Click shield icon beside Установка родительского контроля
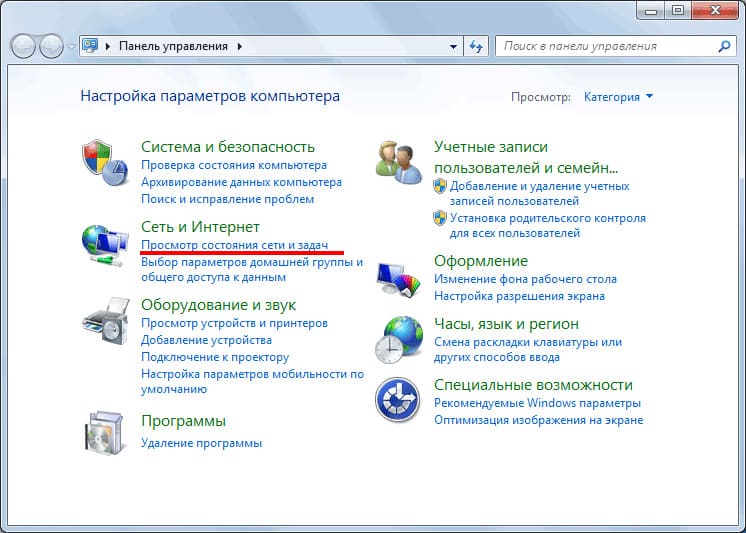 point(440,218)
